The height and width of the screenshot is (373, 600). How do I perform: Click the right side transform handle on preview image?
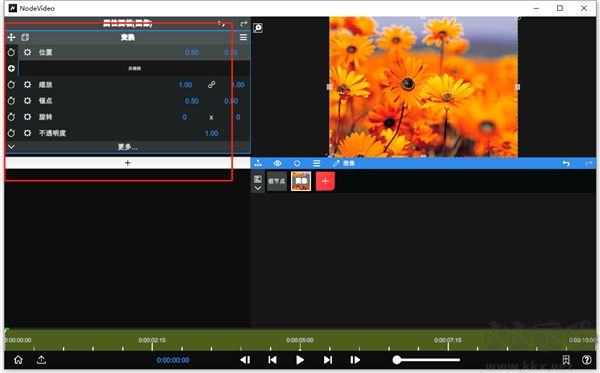tap(518, 87)
